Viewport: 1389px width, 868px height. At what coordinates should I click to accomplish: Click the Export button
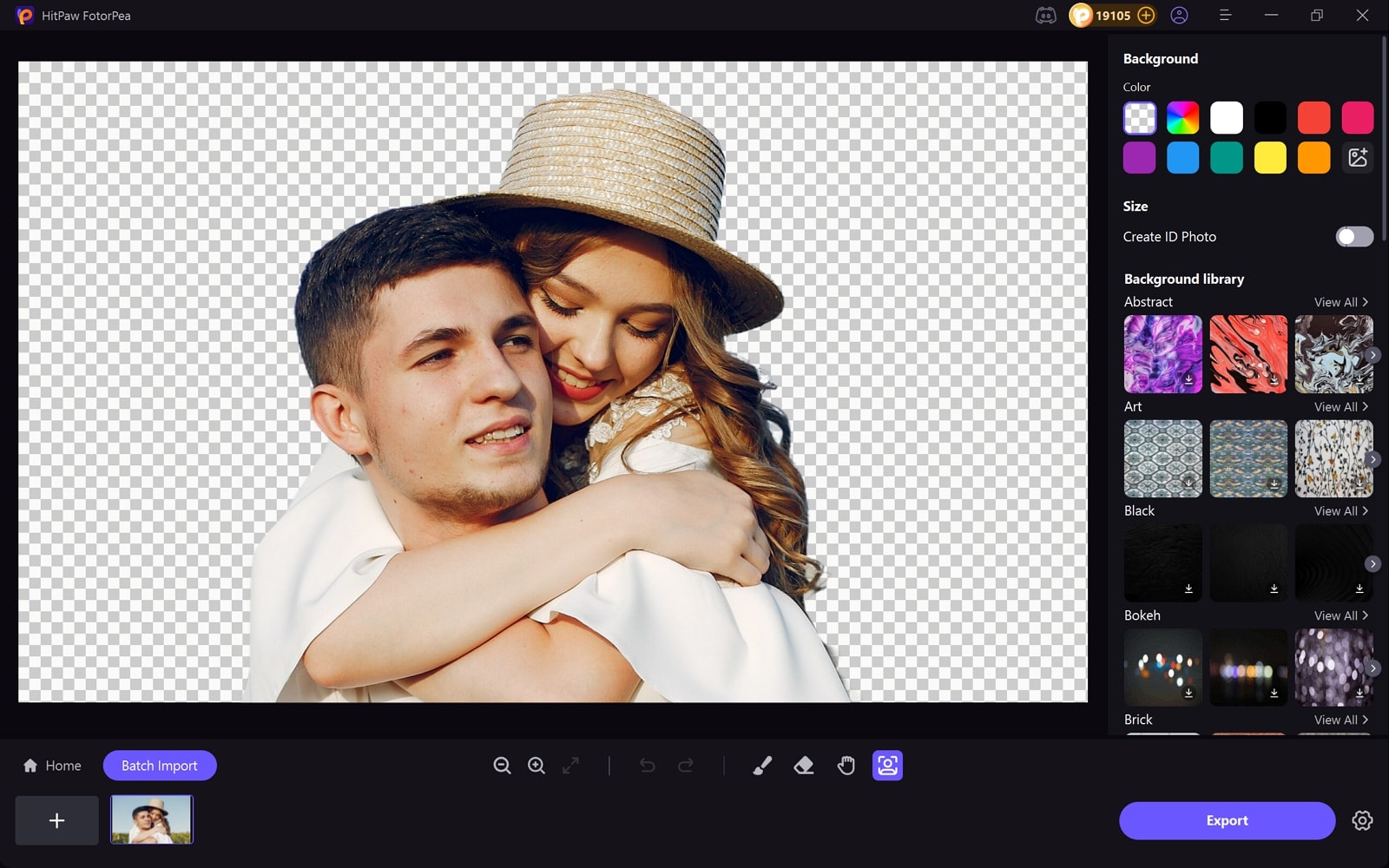point(1227,820)
